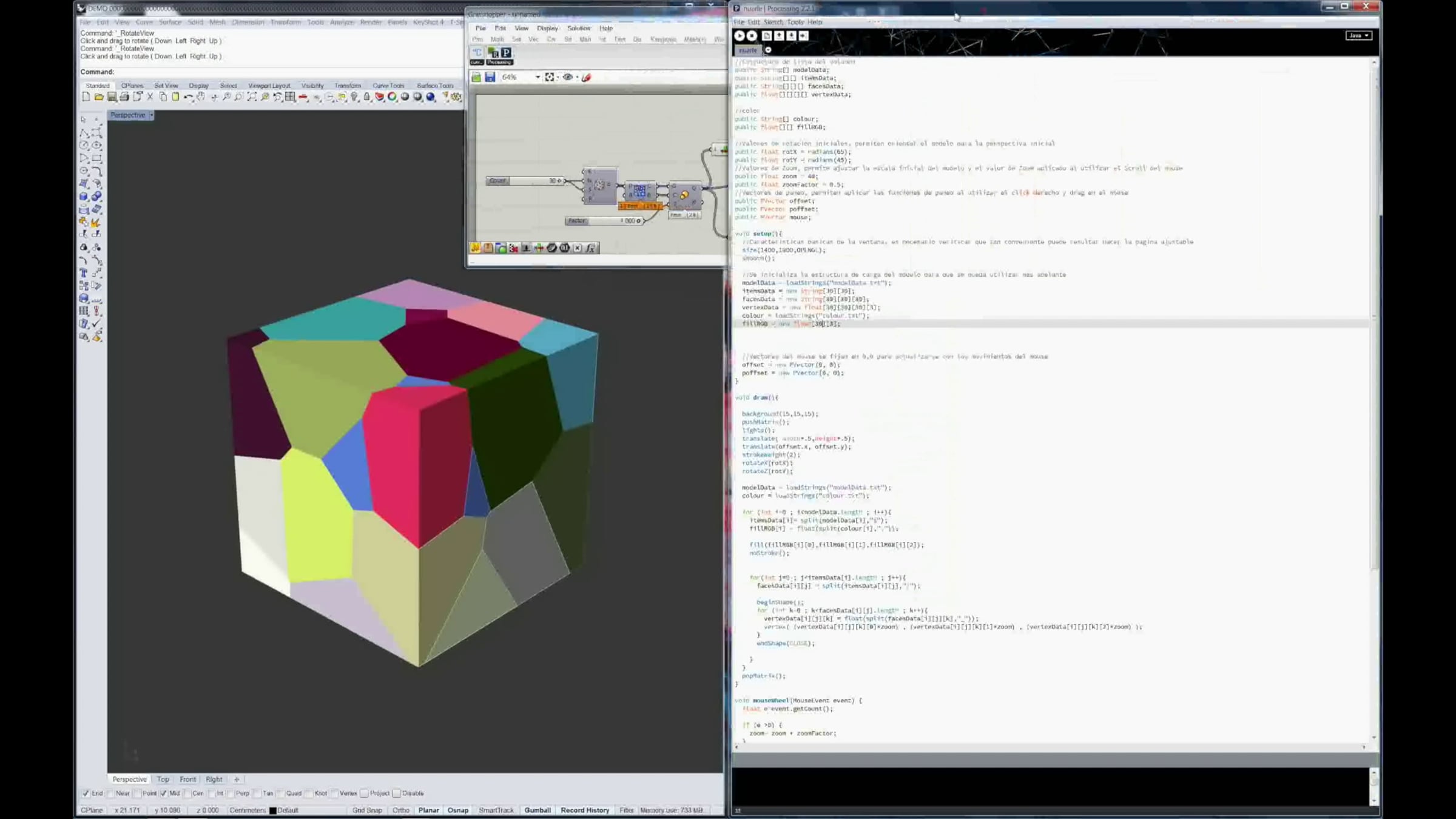Click the eye preview icon in Grasshopper toolbar
The image size is (1456, 819).
coord(568,77)
